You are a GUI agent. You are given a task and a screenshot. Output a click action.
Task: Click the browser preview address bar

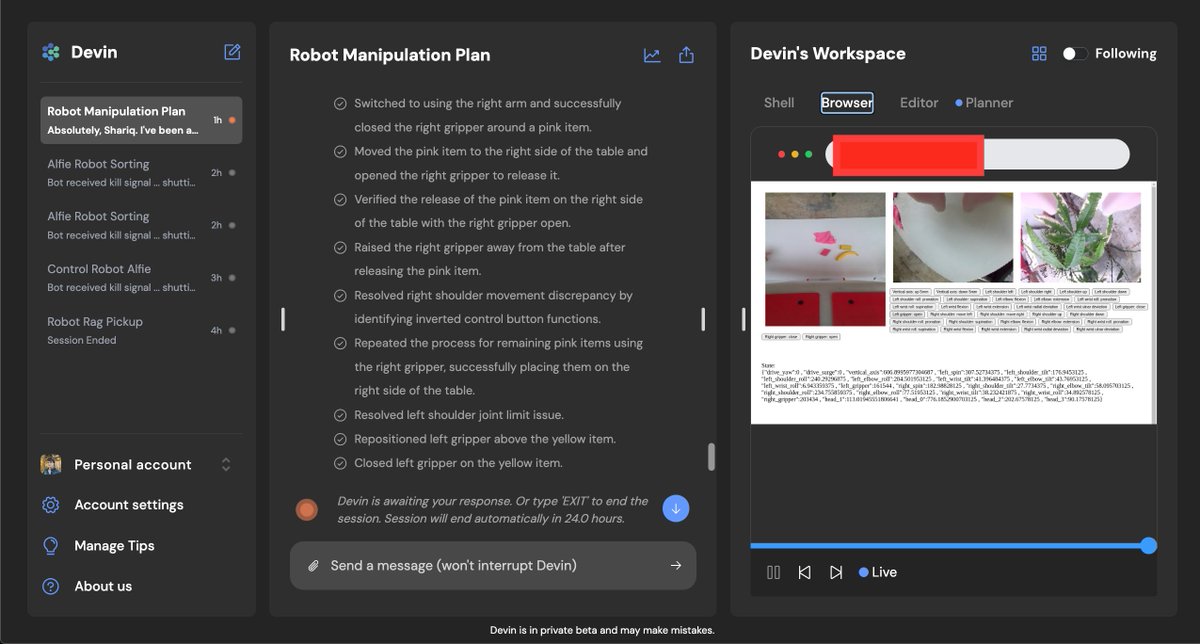[977, 154]
